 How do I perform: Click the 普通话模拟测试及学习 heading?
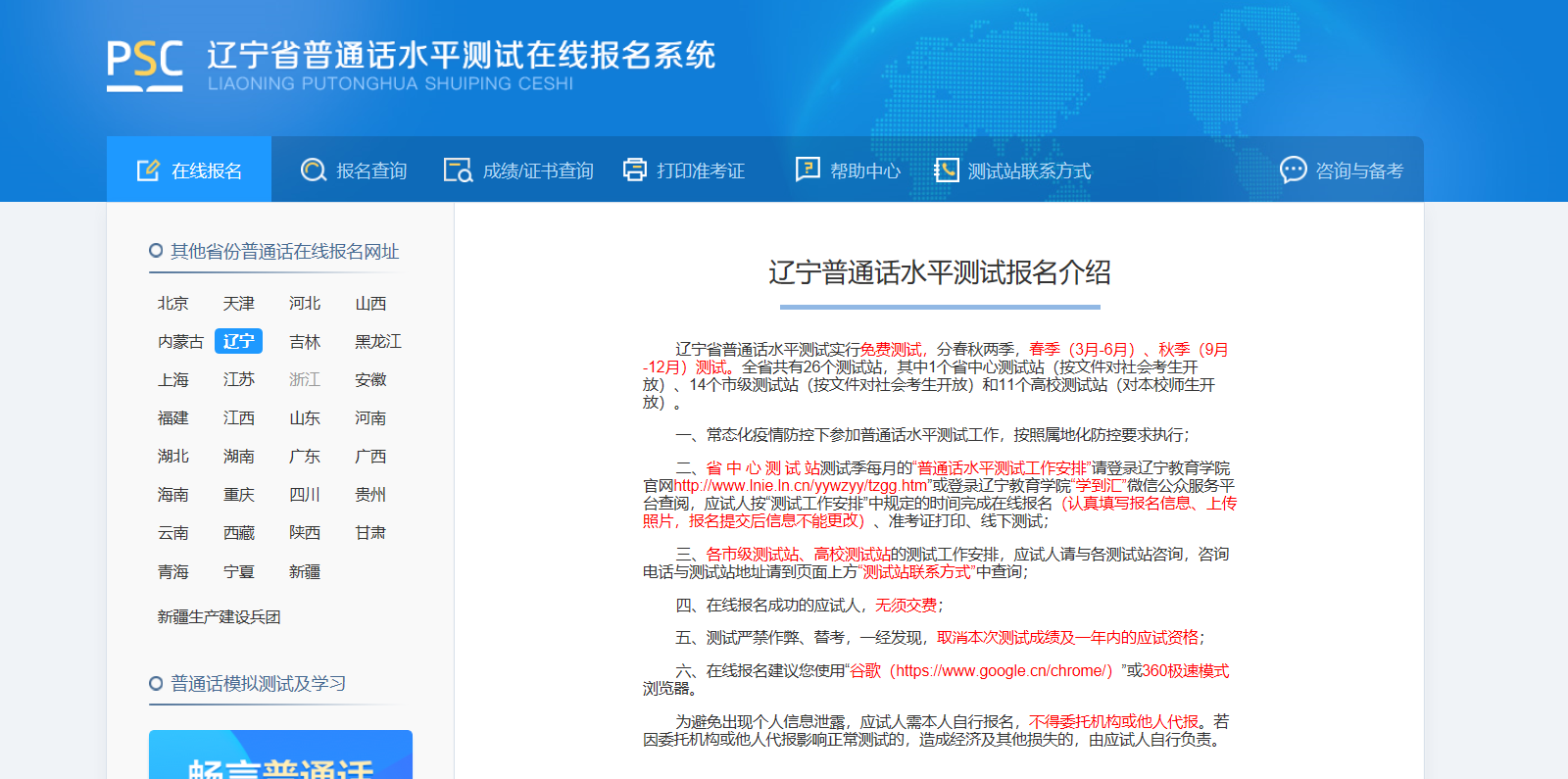258,684
